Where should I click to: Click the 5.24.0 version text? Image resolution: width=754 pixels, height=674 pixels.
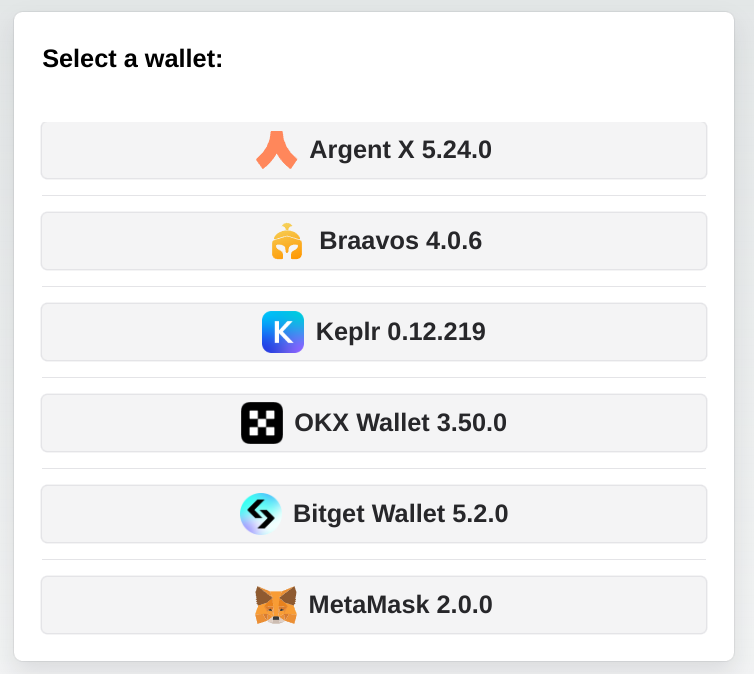[x=456, y=150]
